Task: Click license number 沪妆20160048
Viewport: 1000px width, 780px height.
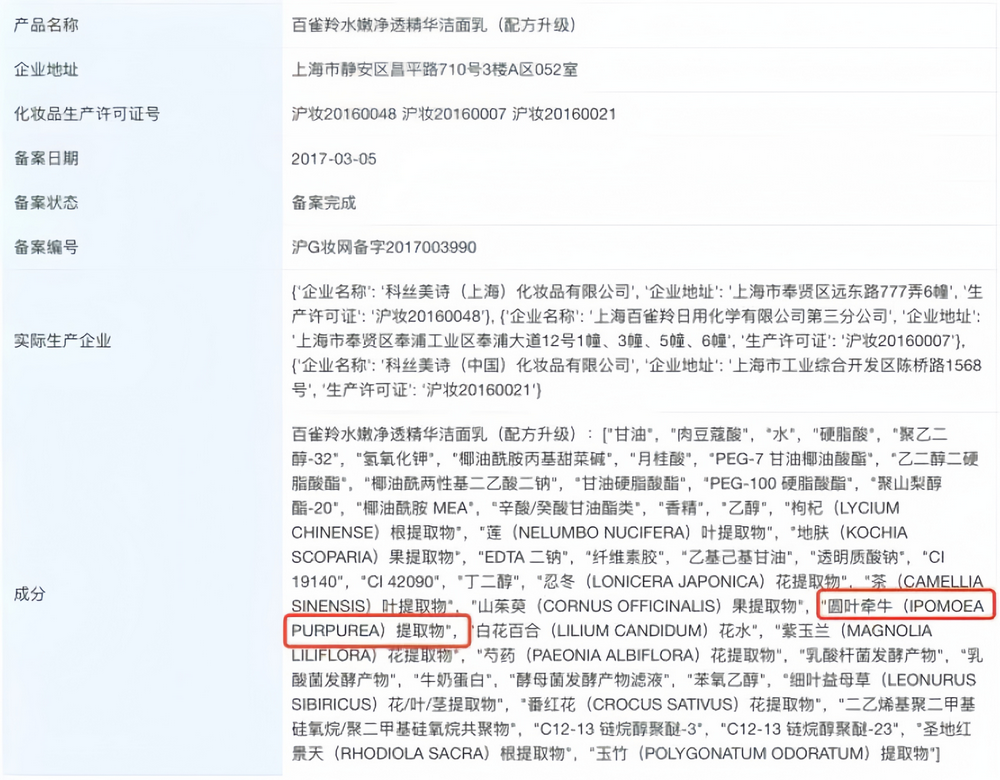Action: pos(344,114)
